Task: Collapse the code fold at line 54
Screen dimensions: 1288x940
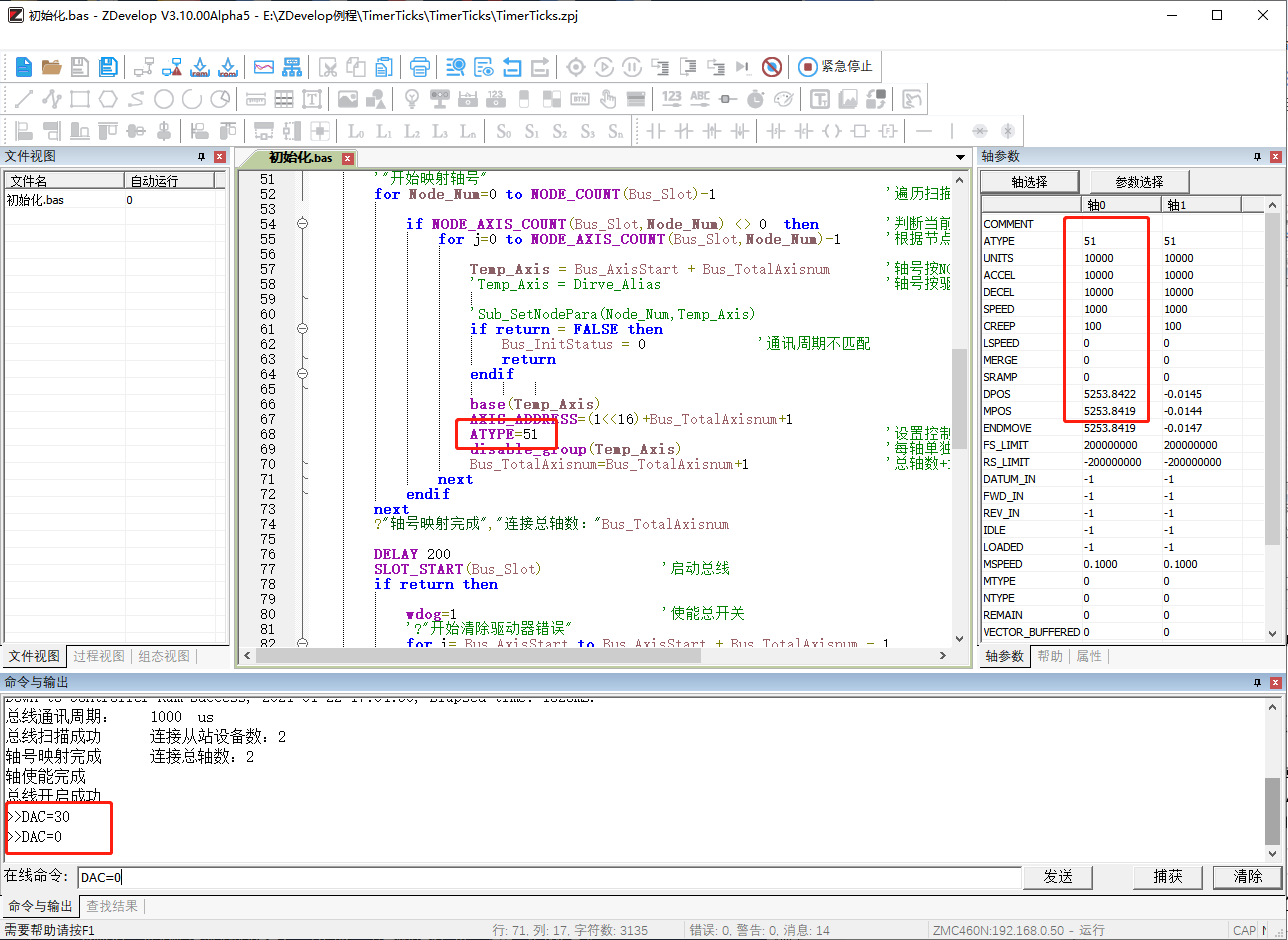Action: click(302, 224)
